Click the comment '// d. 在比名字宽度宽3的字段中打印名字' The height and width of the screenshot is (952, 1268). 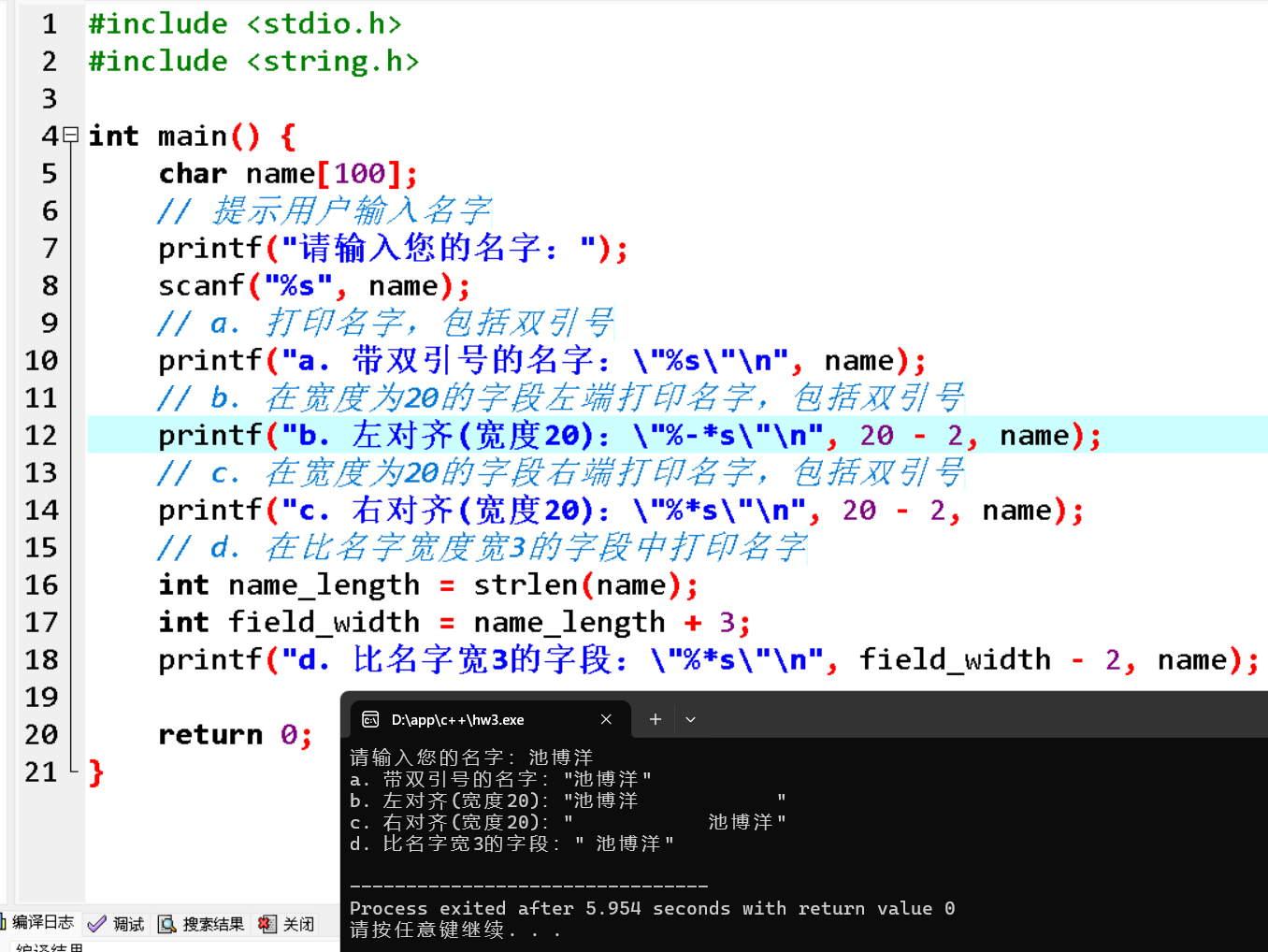(483, 547)
